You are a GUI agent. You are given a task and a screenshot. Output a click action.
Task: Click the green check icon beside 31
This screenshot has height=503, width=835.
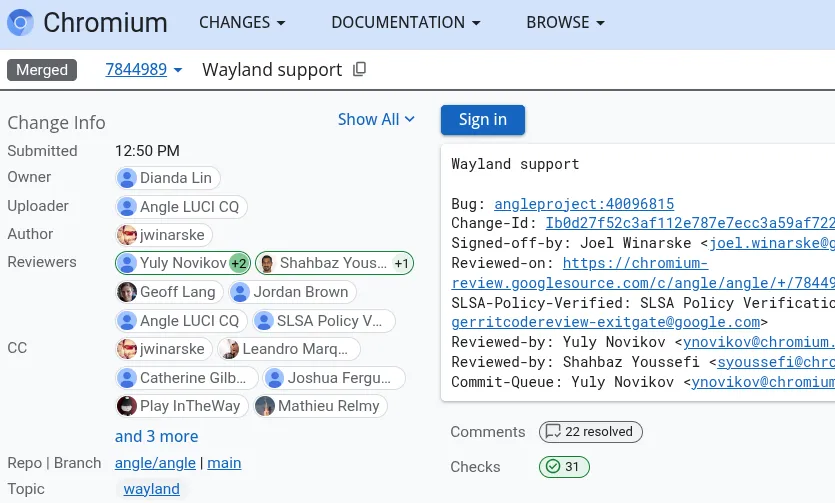553,467
